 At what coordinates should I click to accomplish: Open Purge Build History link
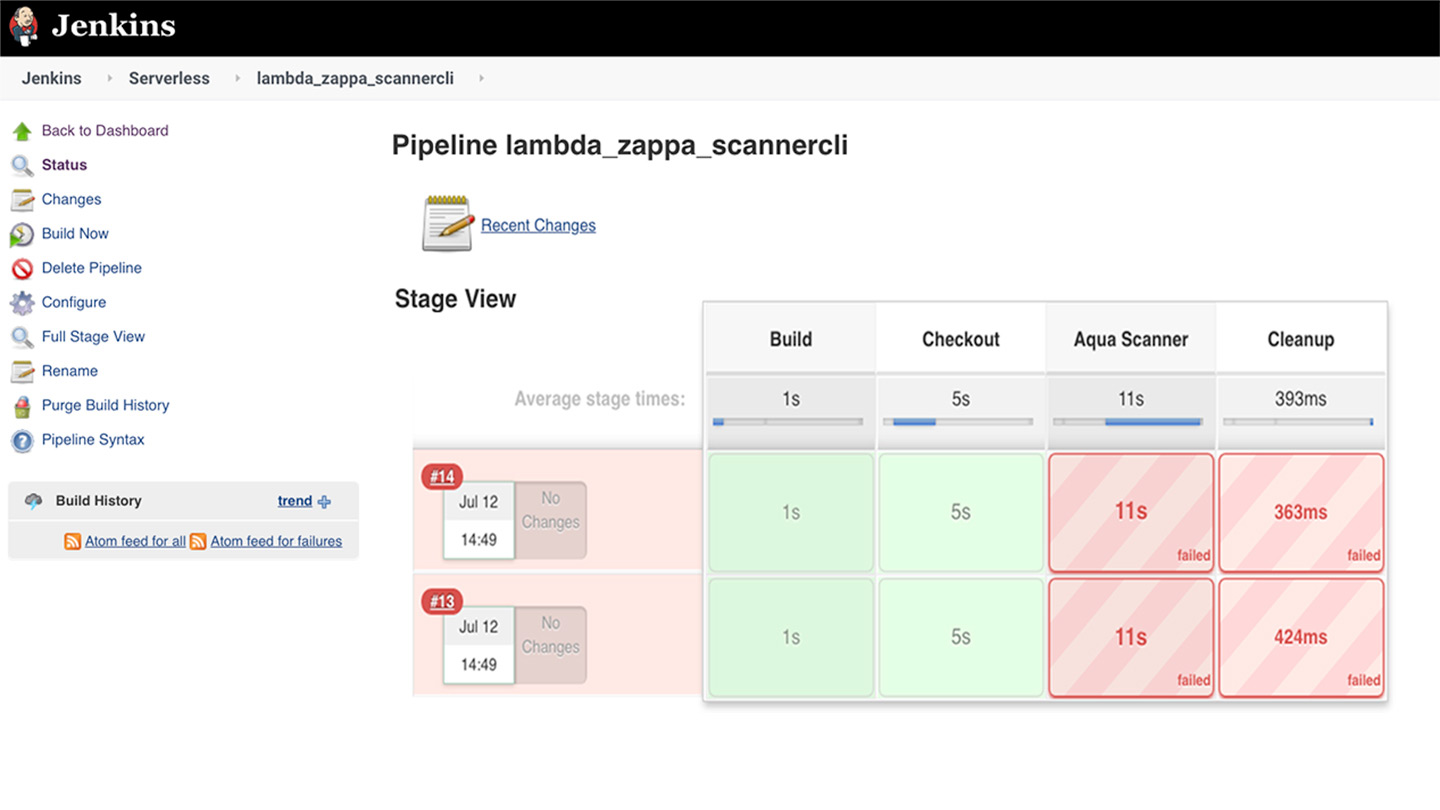(x=105, y=405)
